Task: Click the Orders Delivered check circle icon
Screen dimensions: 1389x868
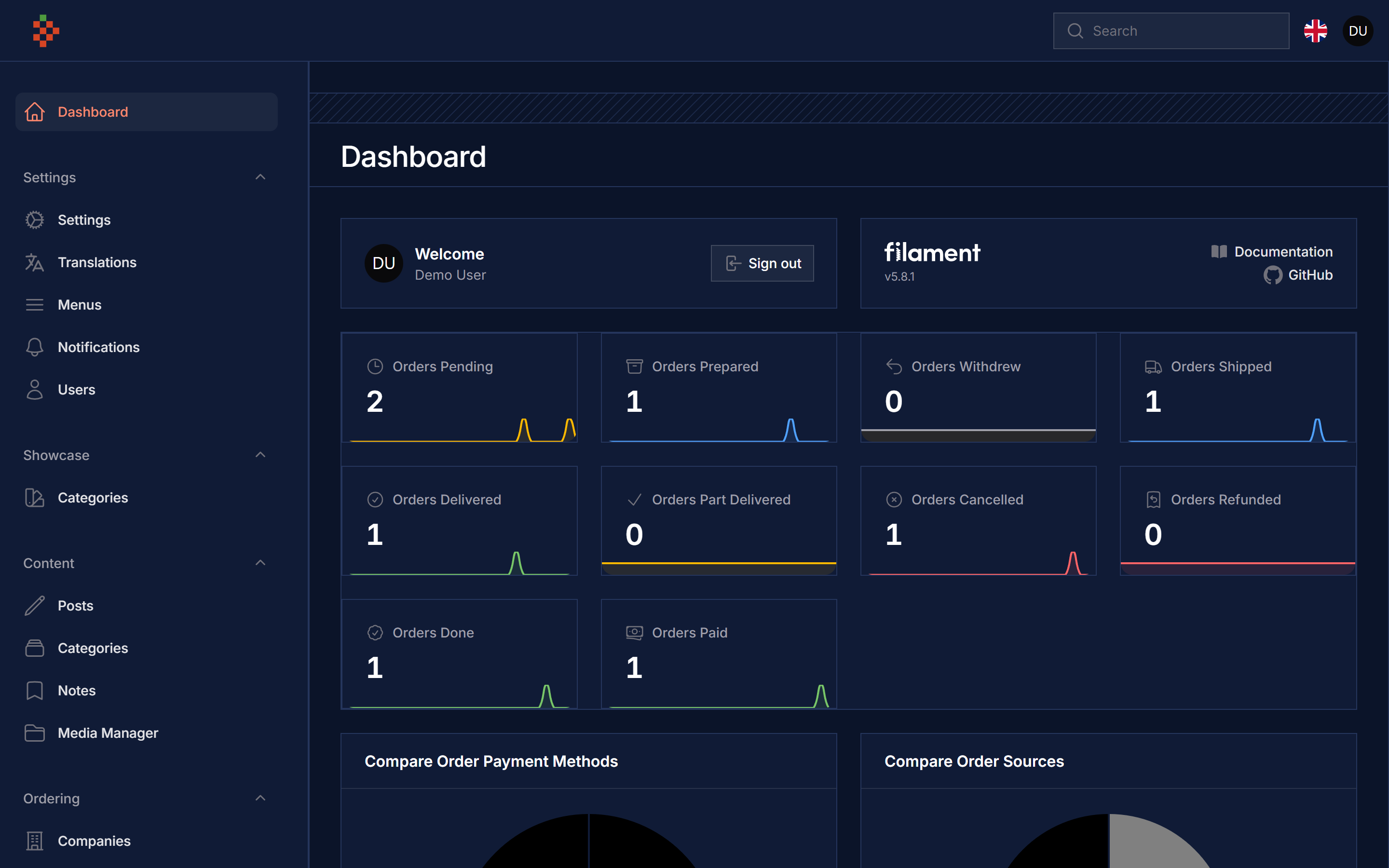Action: point(375,500)
